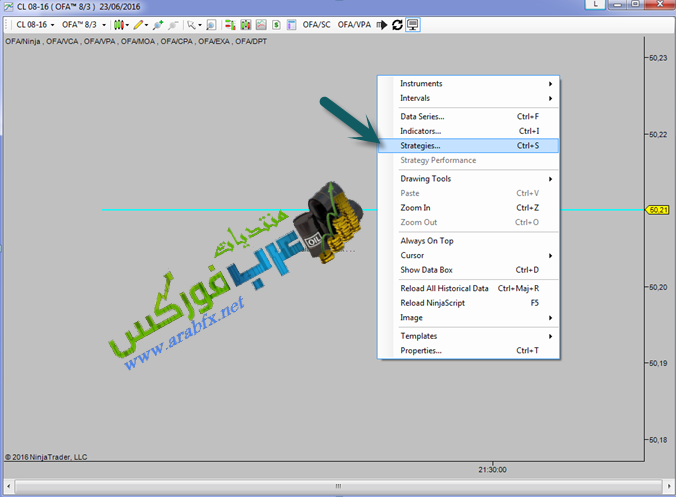Expand the Image submenu
676x497 pixels.
pos(469,318)
